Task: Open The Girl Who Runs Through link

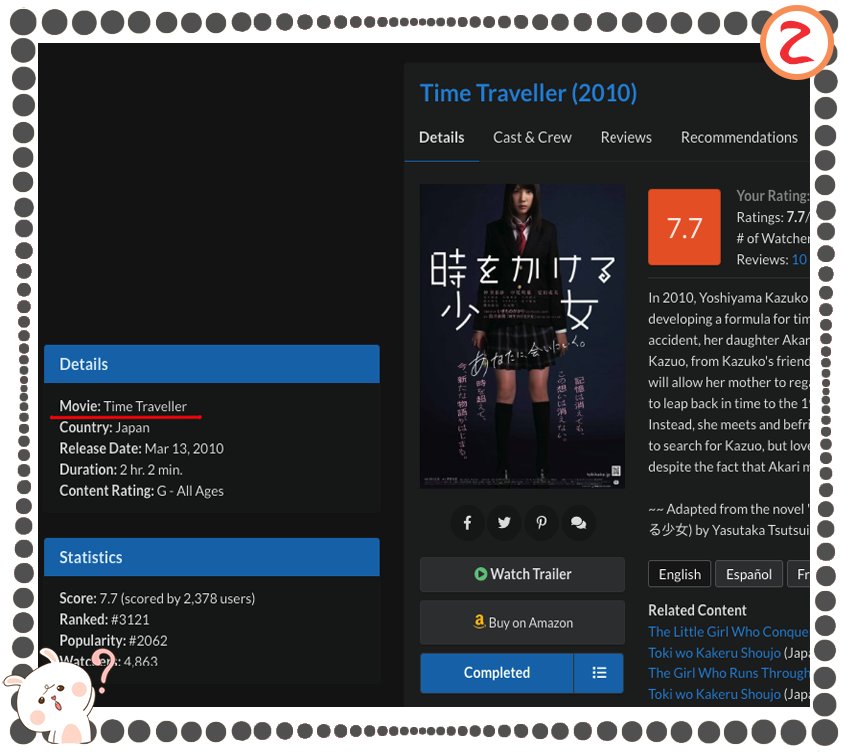Action: coord(728,673)
